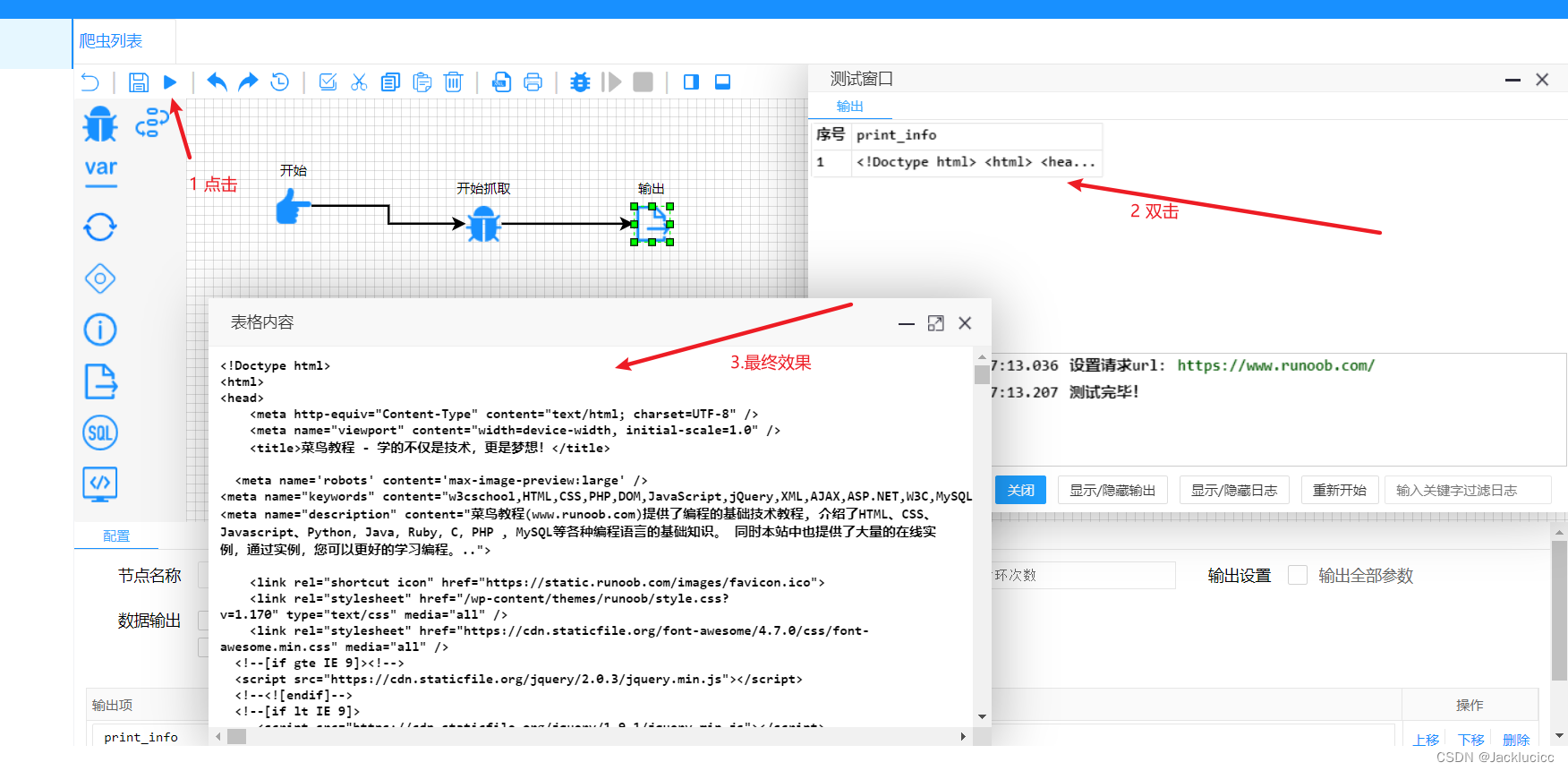Click 表格内容 vertical scrollbar thumb

[982, 373]
